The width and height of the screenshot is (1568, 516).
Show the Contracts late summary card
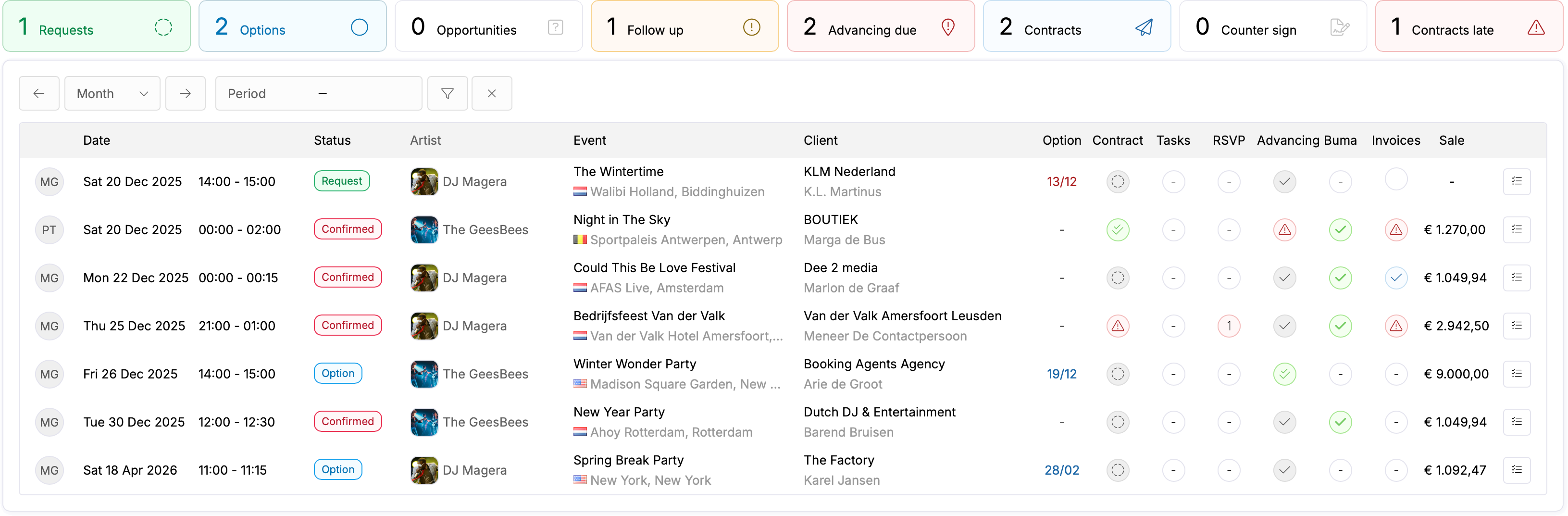click(x=1468, y=27)
